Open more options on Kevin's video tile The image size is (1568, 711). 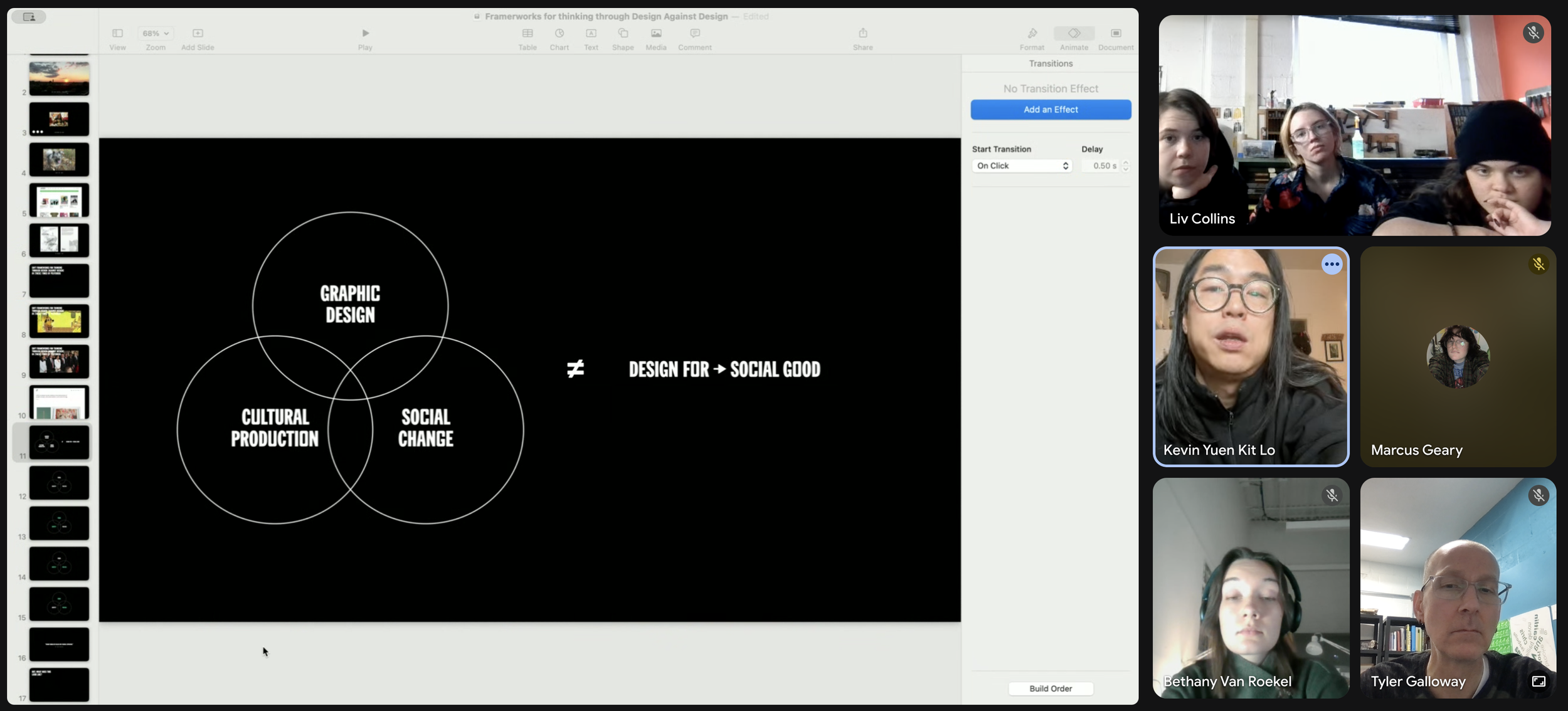coord(1332,265)
